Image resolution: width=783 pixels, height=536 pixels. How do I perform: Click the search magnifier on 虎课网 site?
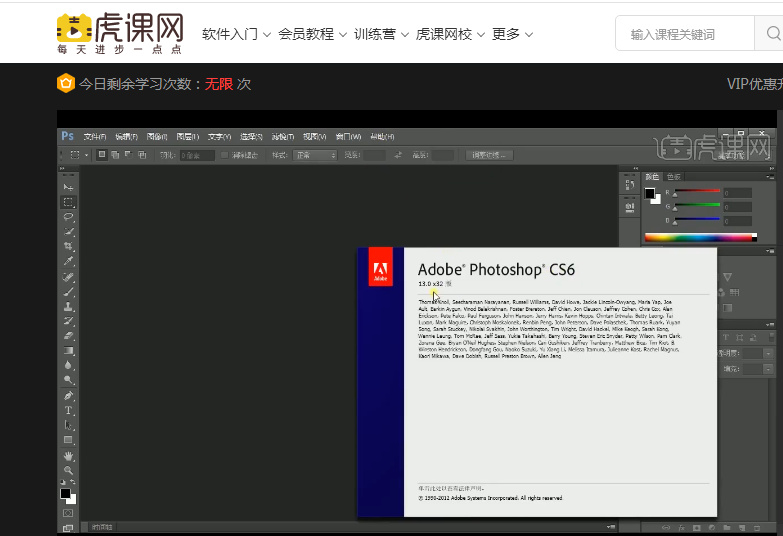pyautogui.click(x=773, y=33)
